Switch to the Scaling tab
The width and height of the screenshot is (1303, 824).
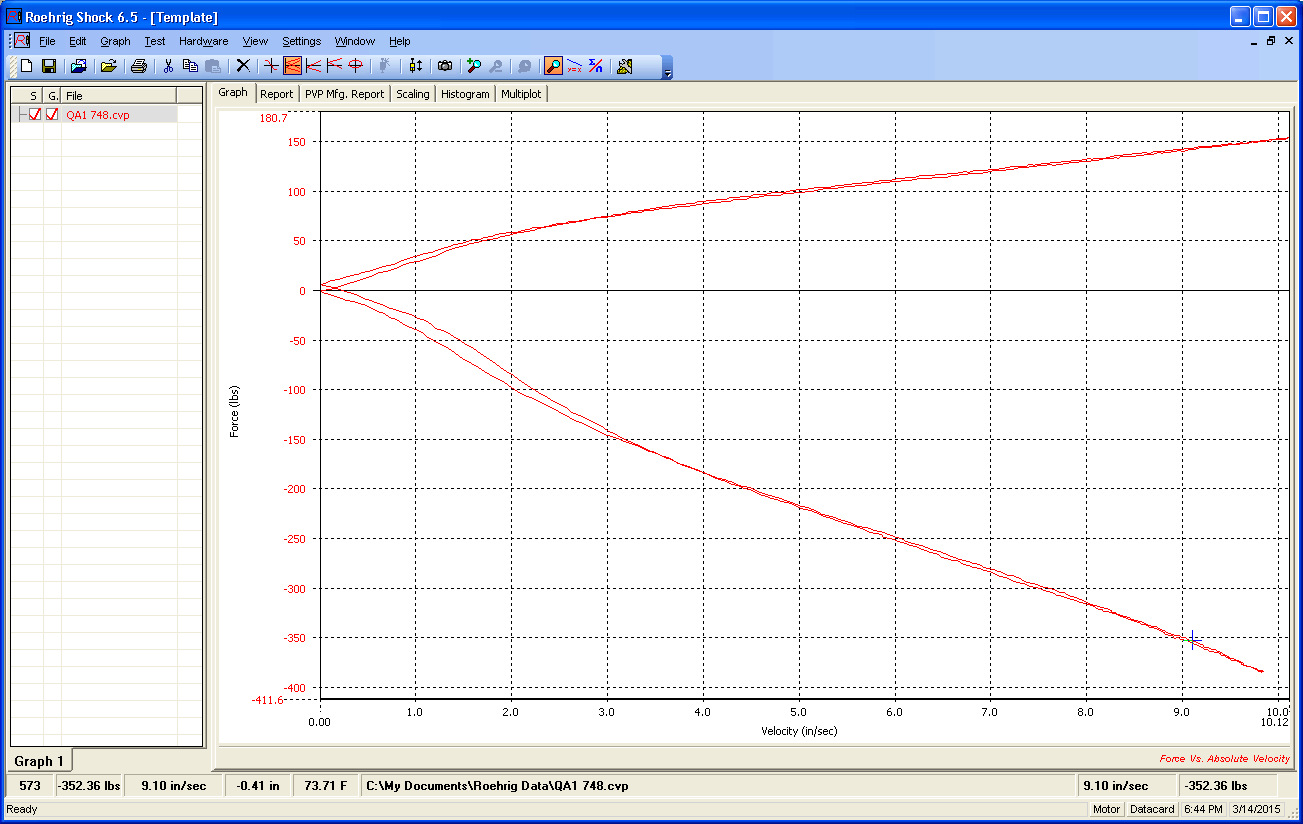point(412,94)
